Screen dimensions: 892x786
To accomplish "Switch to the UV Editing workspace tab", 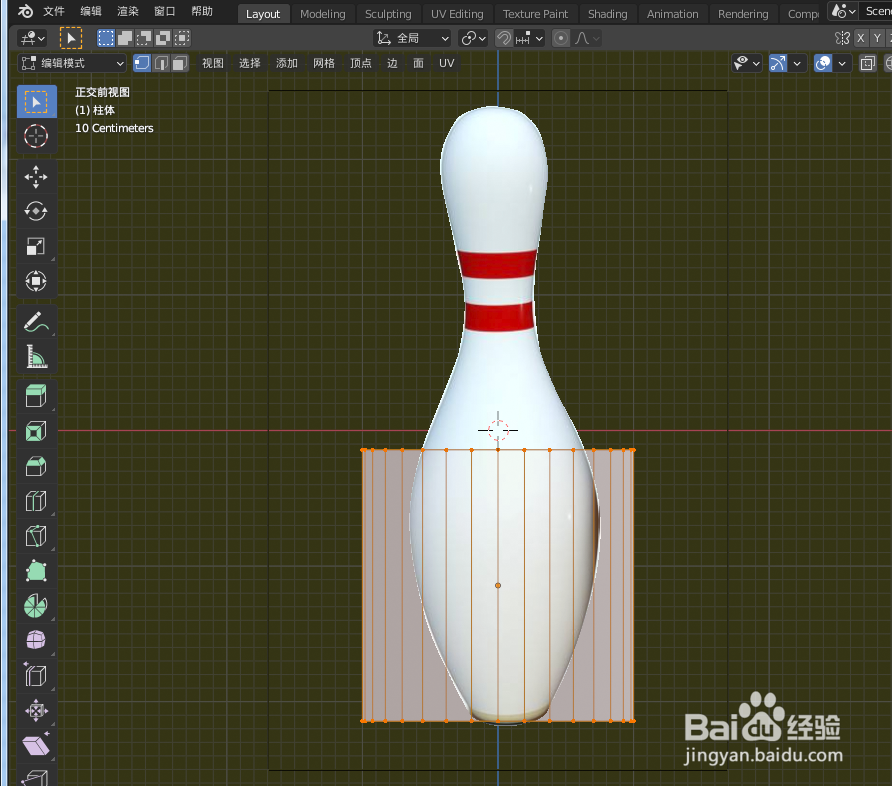I will (456, 13).
